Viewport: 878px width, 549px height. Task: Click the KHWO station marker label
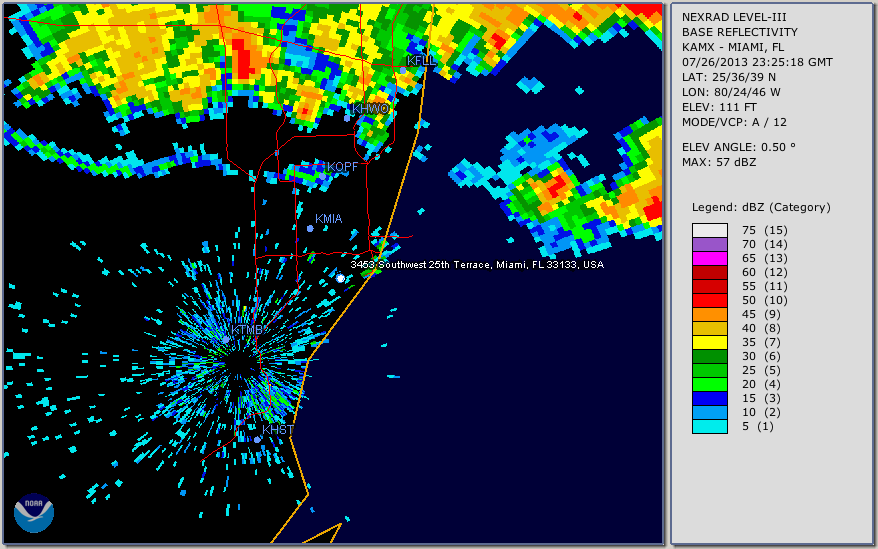369,108
